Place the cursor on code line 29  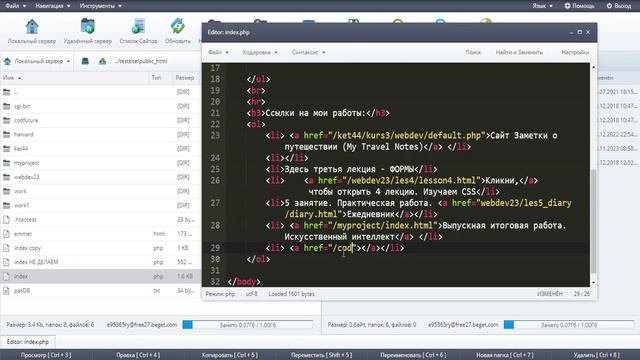tap(408, 248)
